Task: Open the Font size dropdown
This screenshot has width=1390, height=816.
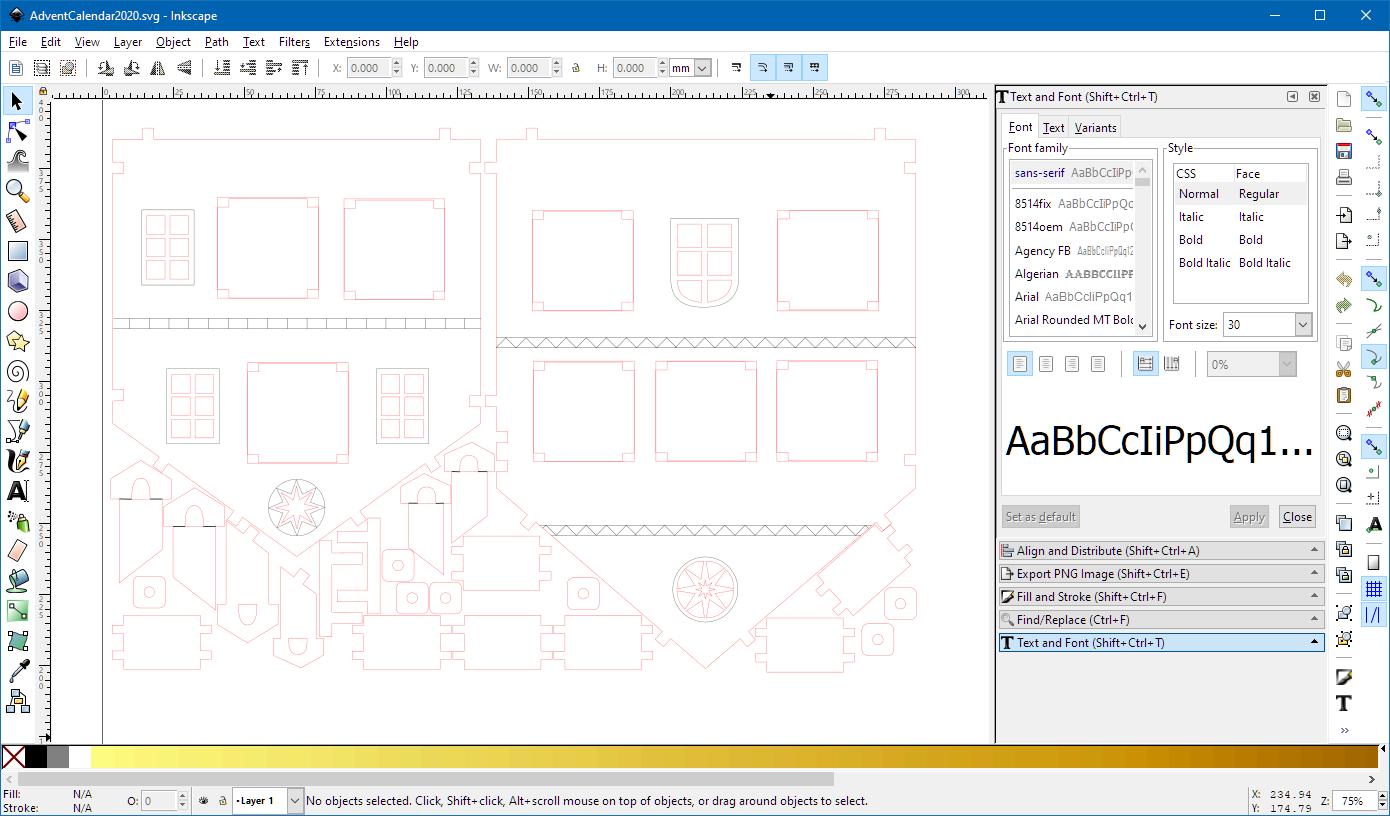Action: pos(1302,325)
